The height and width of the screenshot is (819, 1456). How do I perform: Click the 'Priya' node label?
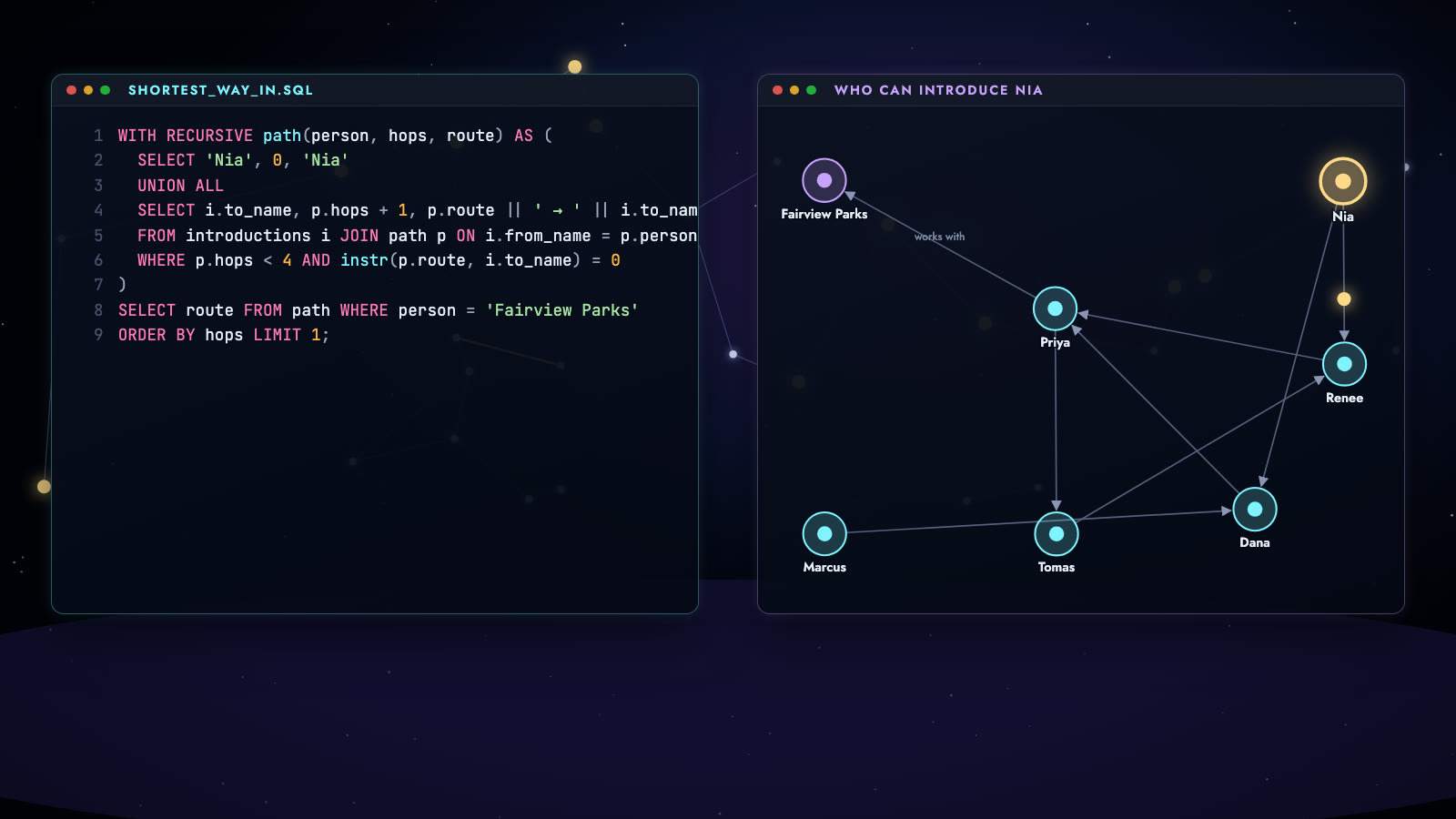point(1056,342)
